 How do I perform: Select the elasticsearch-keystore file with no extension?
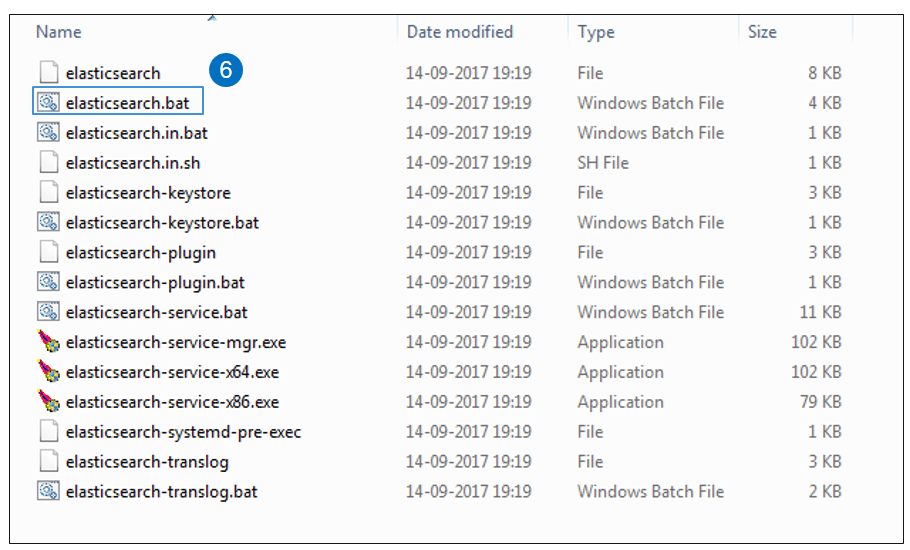tap(148, 192)
